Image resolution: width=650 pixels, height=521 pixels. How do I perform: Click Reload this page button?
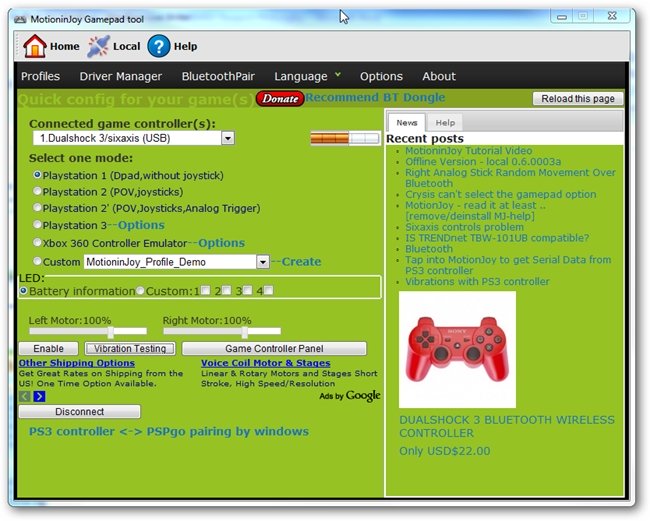tap(578, 99)
